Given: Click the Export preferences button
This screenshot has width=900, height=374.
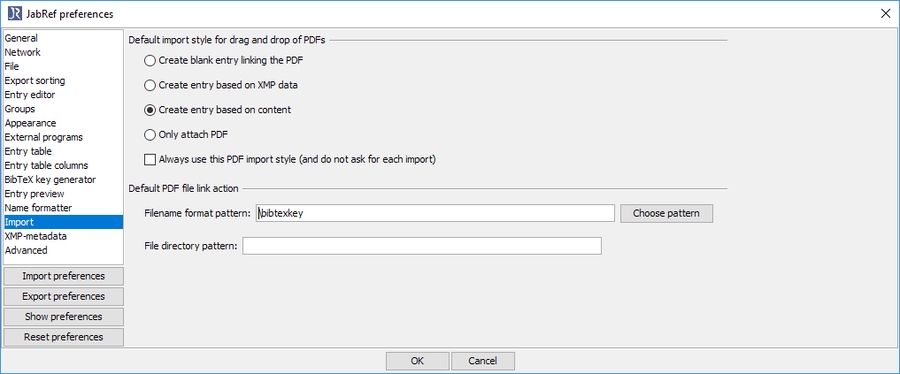Looking at the screenshot, I should click(x=63, y=297).
